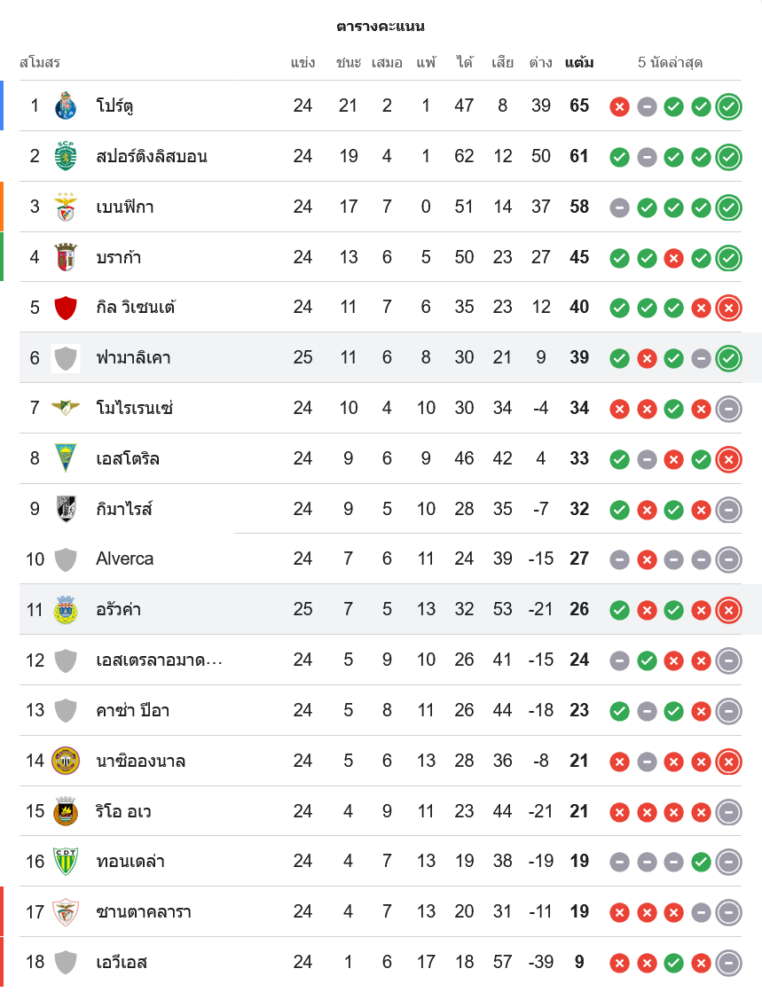Click the แต้ม points column header
Screen dimensions: 762x1000
pos(579,62)
